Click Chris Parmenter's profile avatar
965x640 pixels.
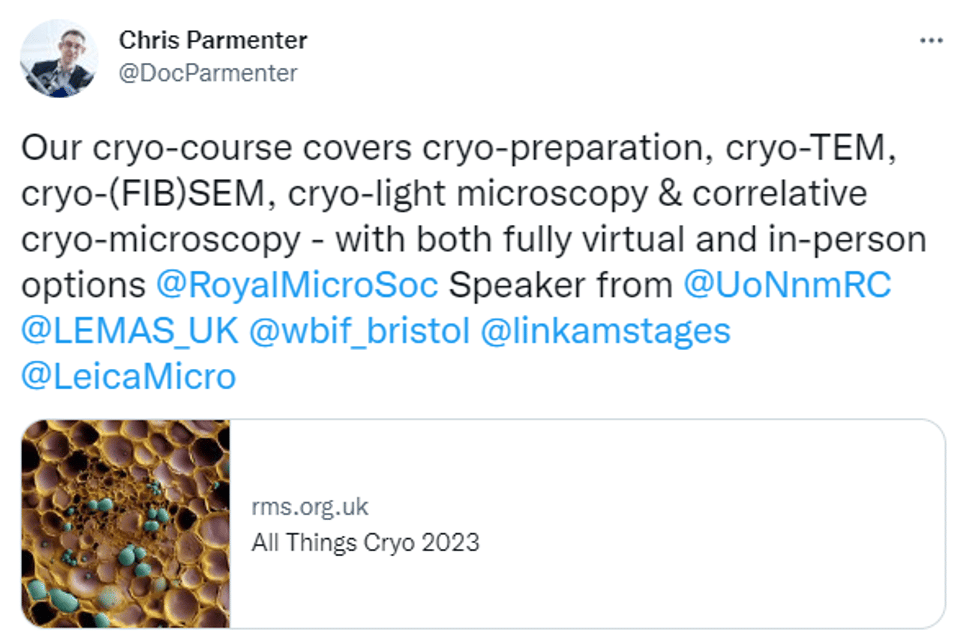[58, 57]
